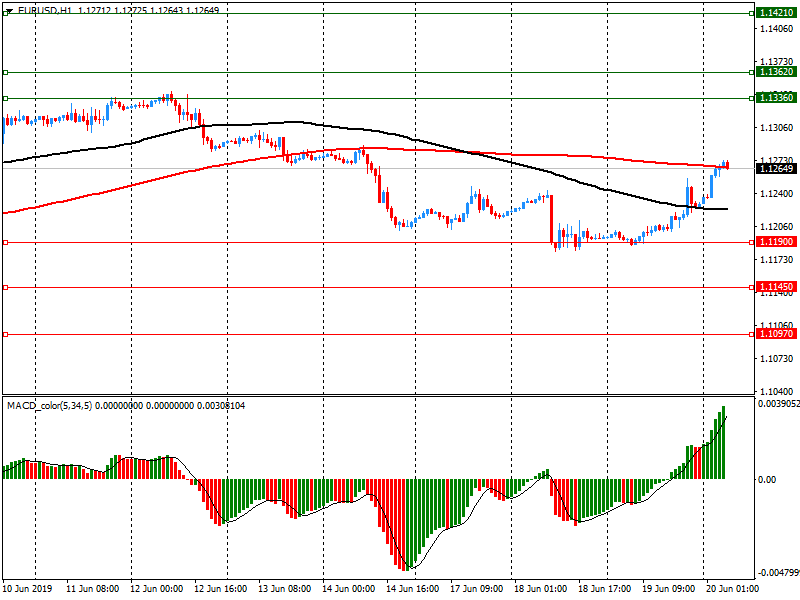Screen dimensions: 800x600
Task: Click left handle of the 1.14210 line
Action: coord(6,14)
